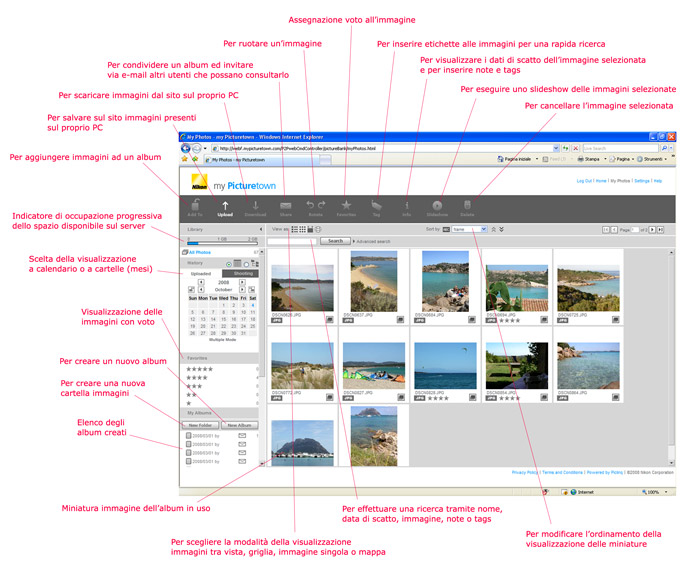Open the Info toolbar icon
The image size is (700, 575).
(407, 207)
